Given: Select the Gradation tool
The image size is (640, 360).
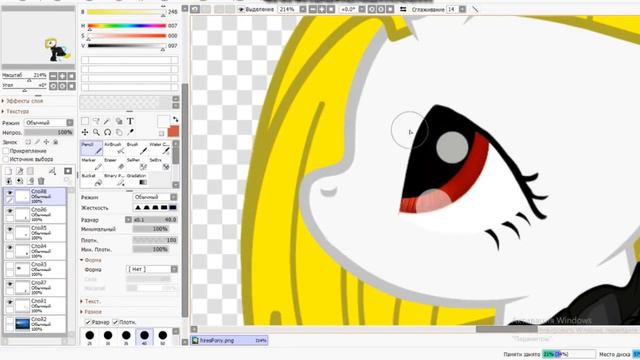Looking at the screenshot, I should click(136, 180).
